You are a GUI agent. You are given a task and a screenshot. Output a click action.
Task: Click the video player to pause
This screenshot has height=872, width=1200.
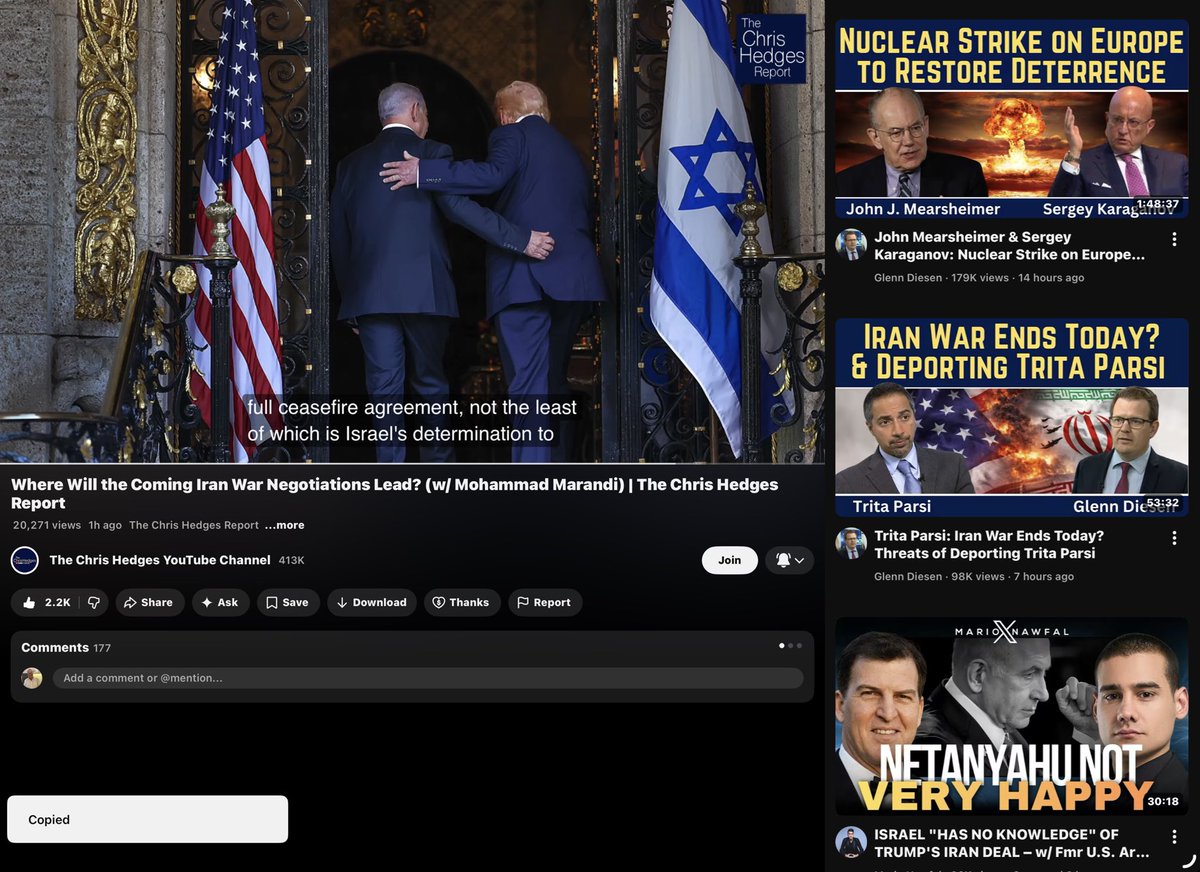[x=412, y=231]
